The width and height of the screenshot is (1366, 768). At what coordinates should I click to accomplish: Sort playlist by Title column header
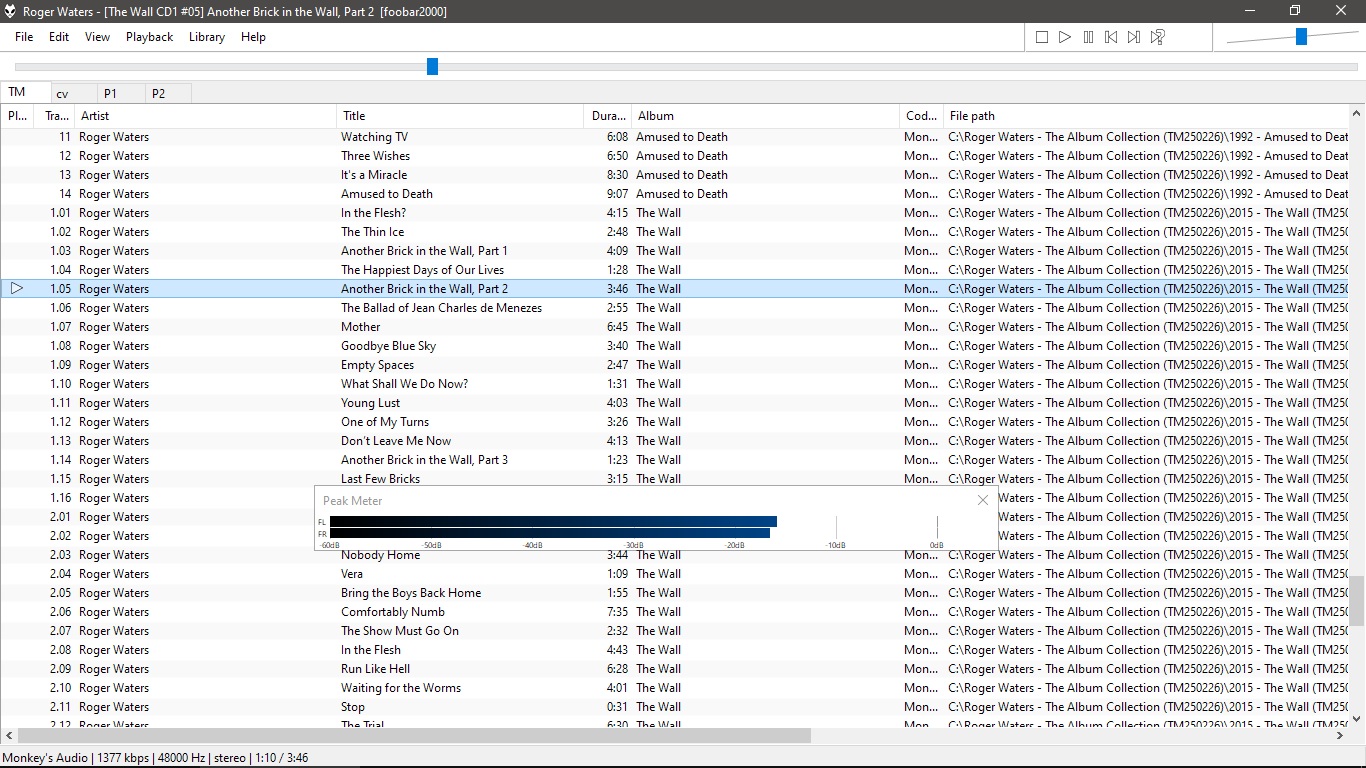tap(460, 116)
